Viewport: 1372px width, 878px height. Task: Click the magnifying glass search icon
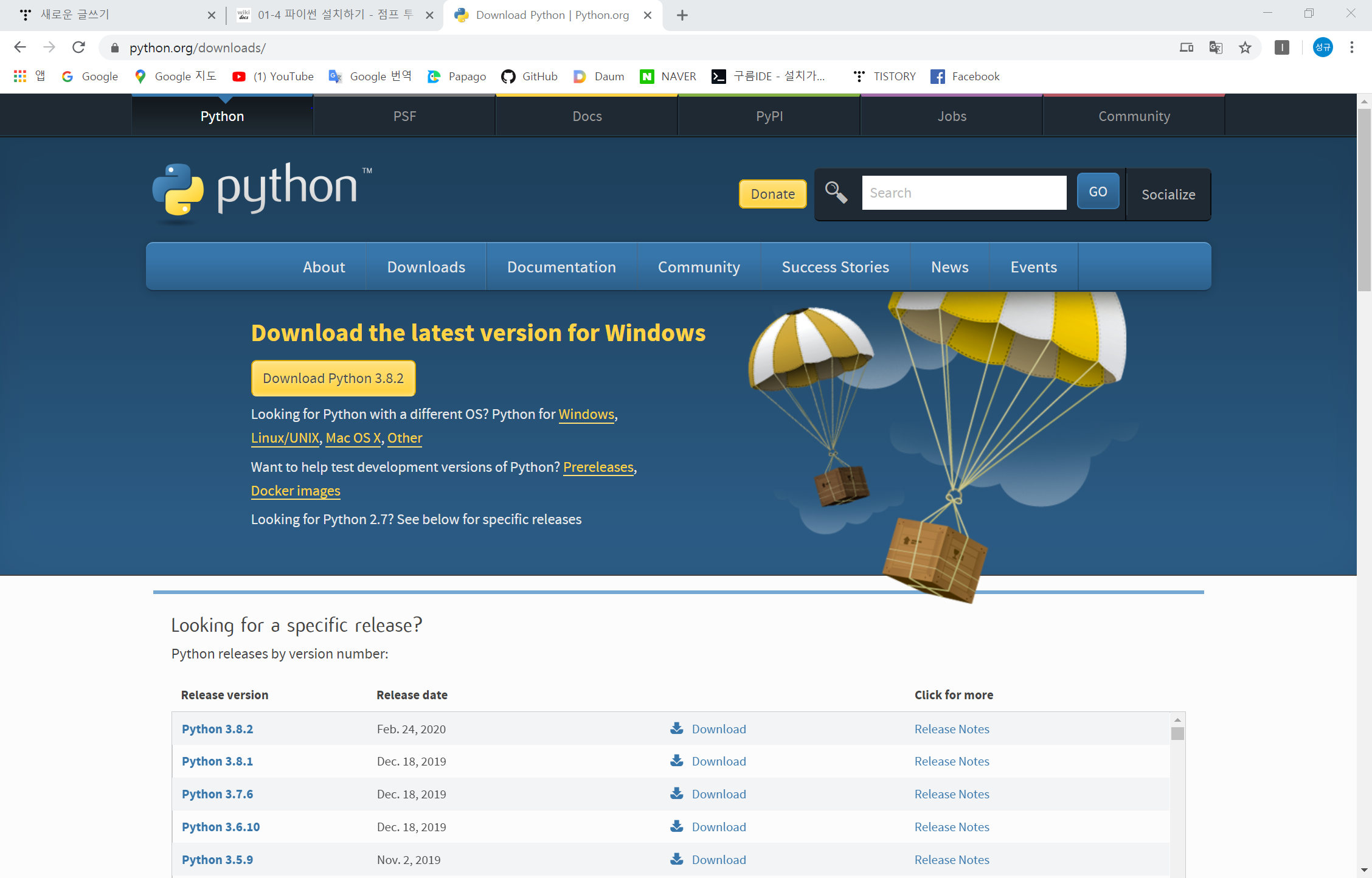coord(836,193)
